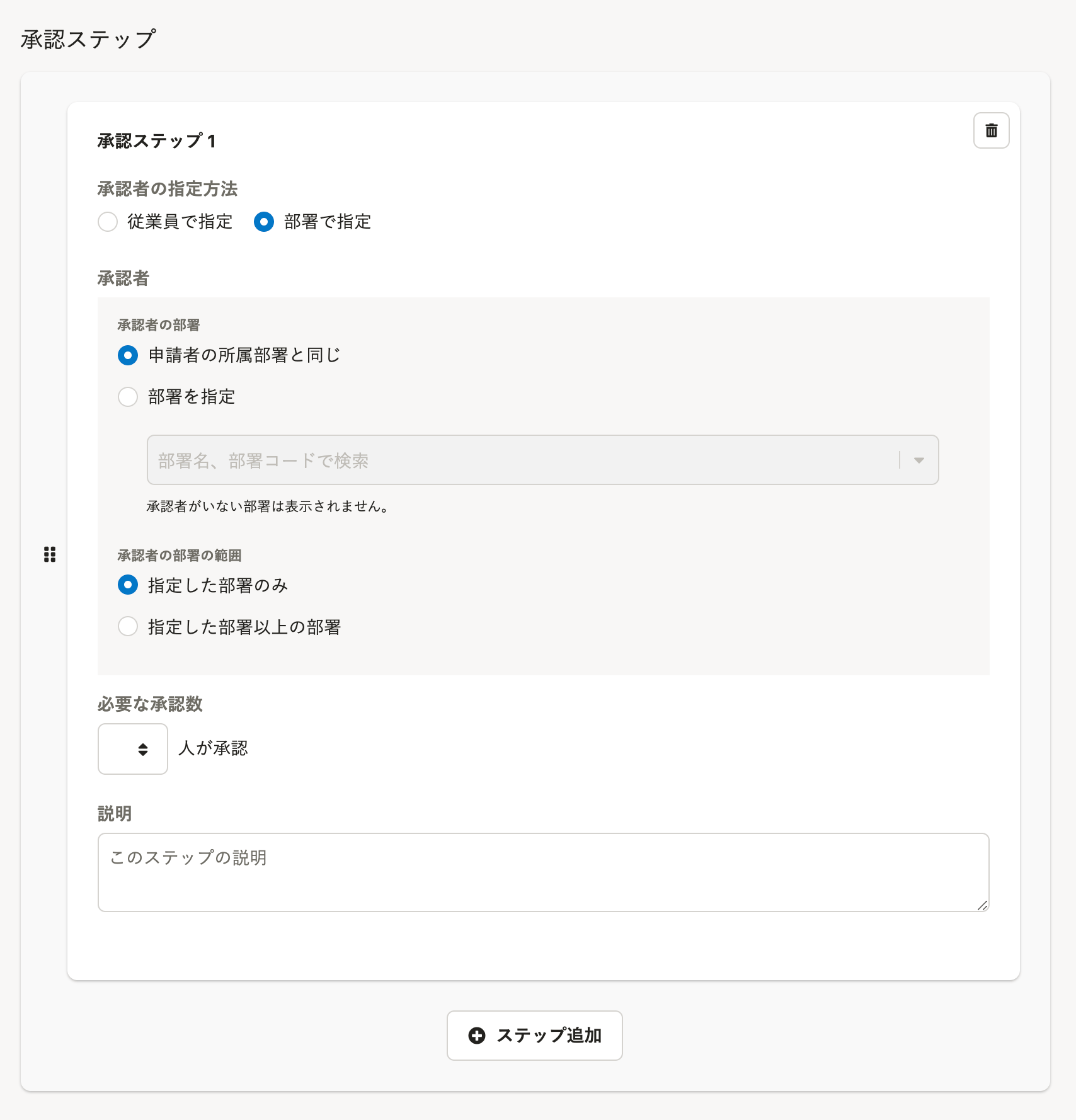
Task: Click the drag handle dots icon
Action: tap(50, 554)
